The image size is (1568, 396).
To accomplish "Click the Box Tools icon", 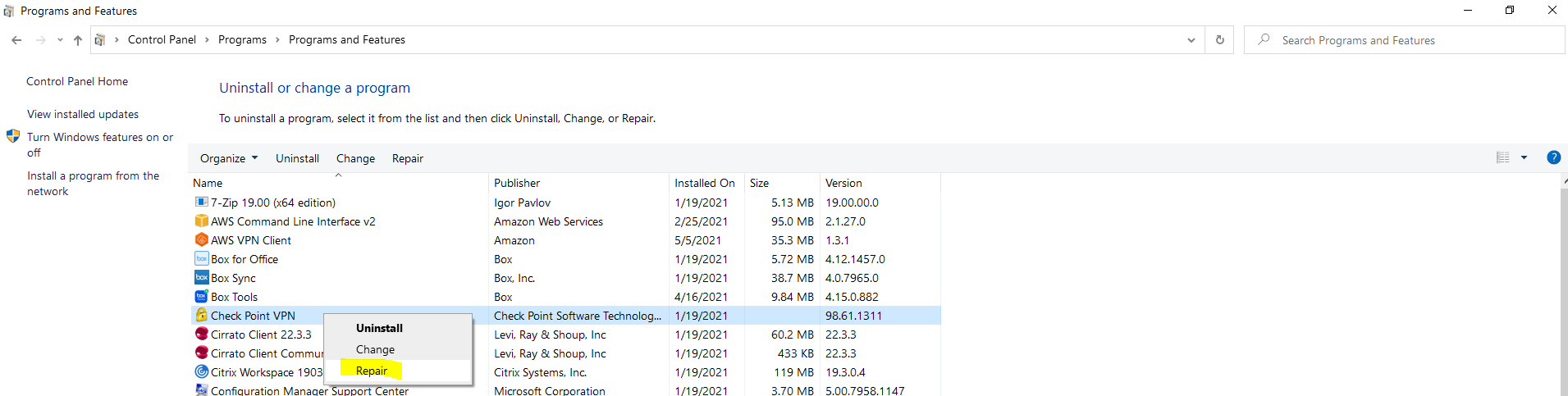I will pyautogui.click(x=201, y=296).
